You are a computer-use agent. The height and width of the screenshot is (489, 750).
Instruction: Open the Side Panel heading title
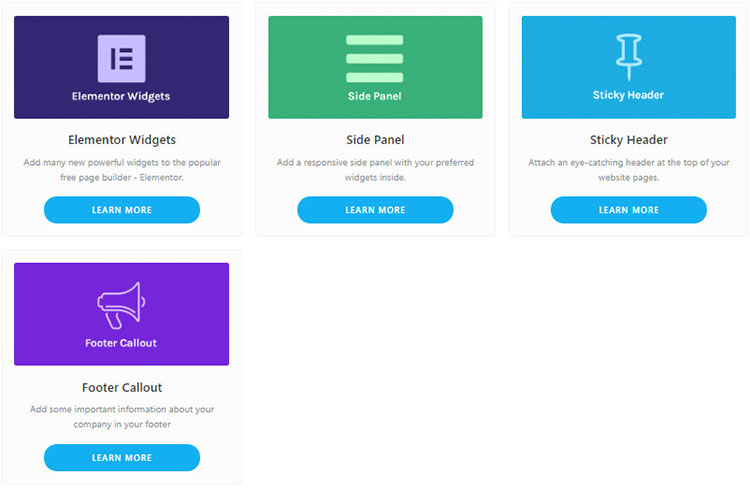(375, 140)
